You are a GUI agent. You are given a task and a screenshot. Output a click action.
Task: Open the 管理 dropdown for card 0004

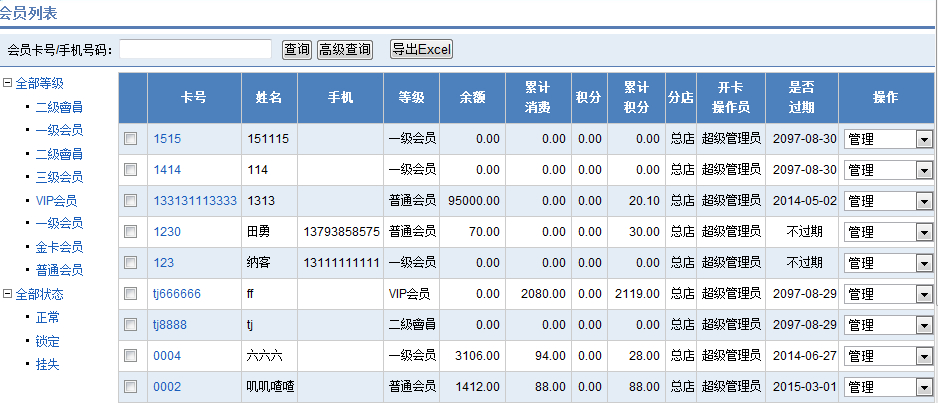tap(924, 356)
